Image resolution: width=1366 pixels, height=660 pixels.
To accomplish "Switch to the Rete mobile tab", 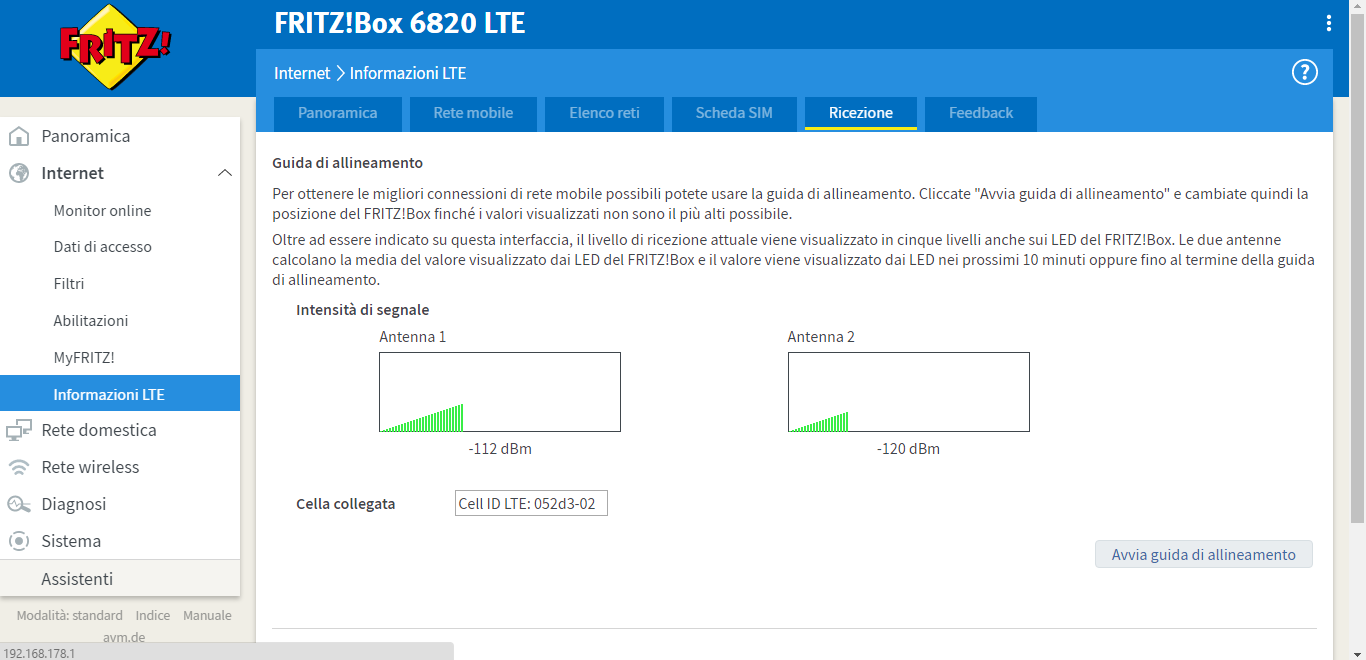I will pyautogui.click(x=473, y=113).
